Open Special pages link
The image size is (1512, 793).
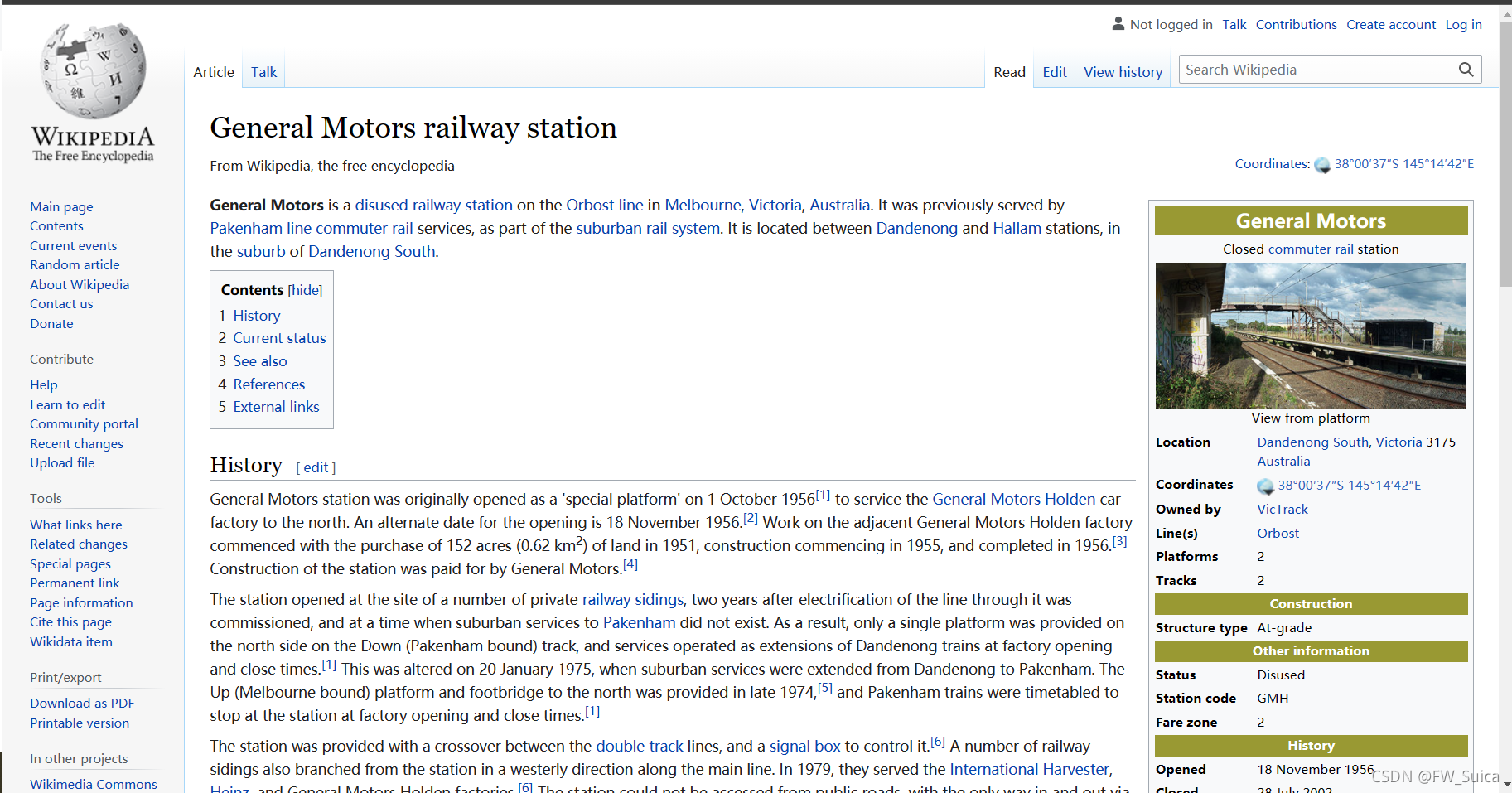(70, 564)
